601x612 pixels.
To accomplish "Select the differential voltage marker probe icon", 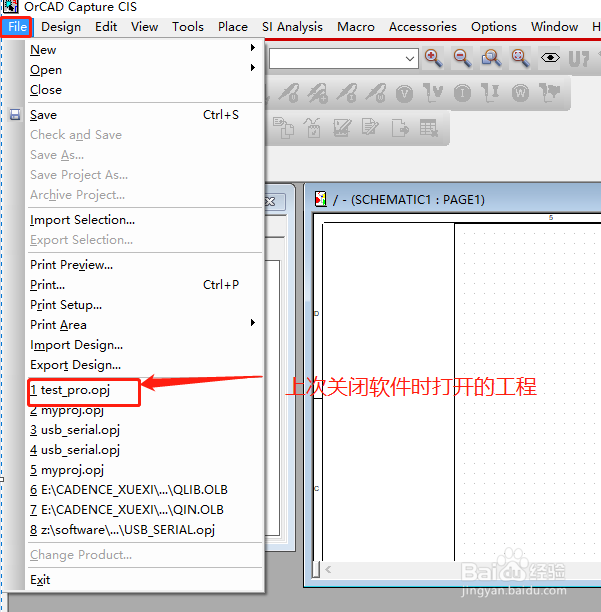I will click(318, 93).
